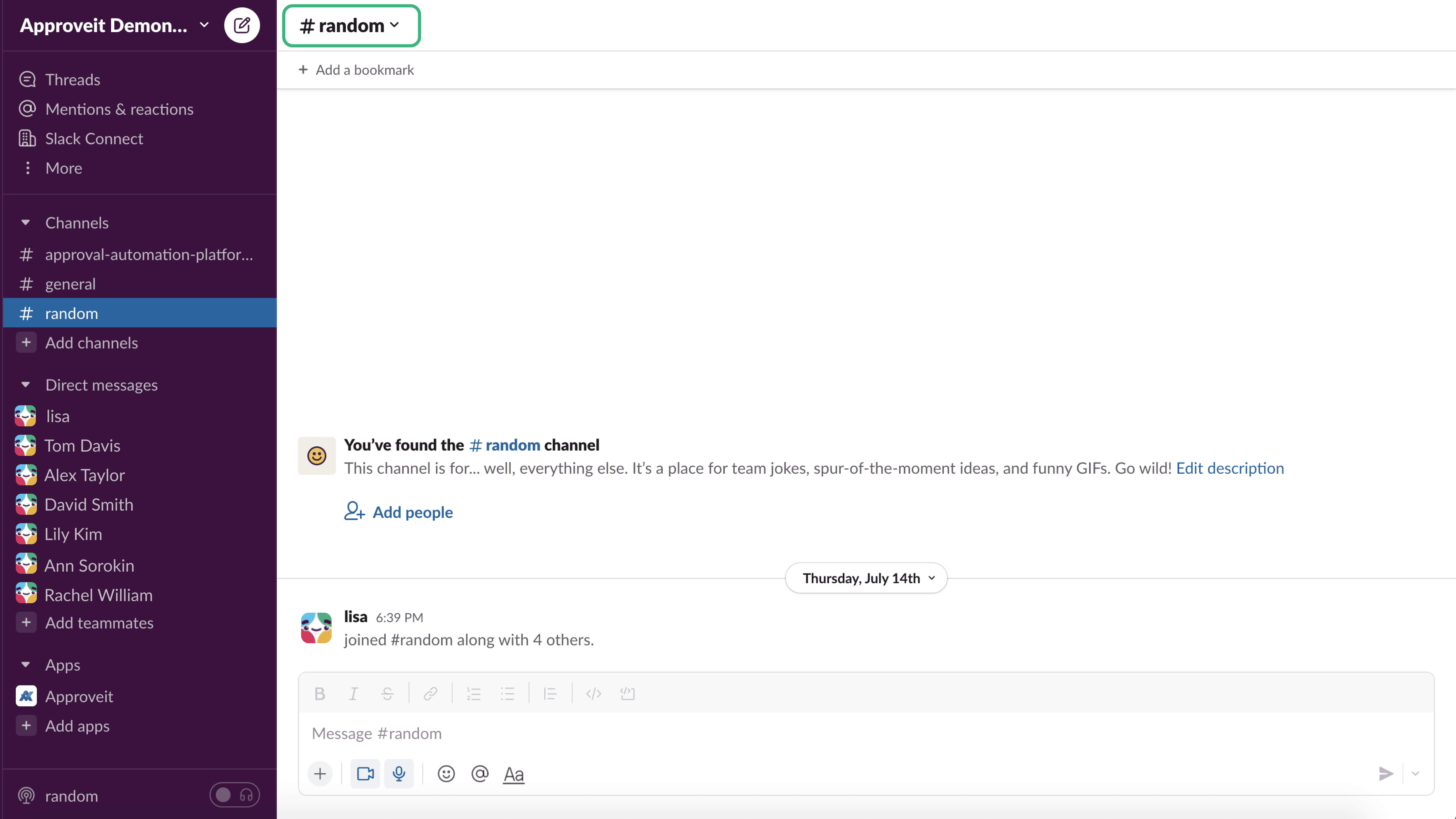Open the Approveit workspace menu dropdown
Image resolution: width=1456 pixels, height=819 pixels.
(115, 26)
